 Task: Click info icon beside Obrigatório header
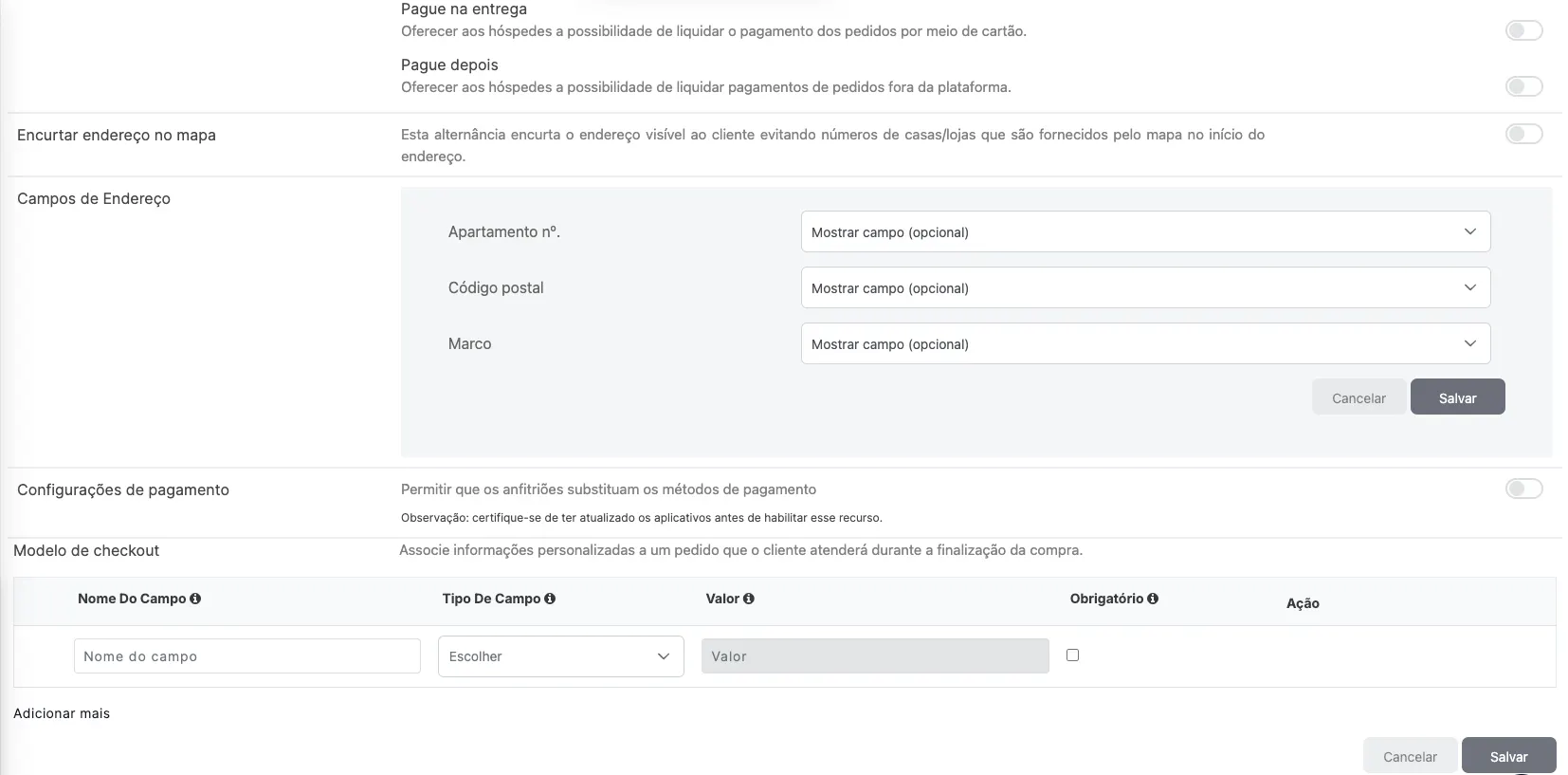pos(1153,599)
